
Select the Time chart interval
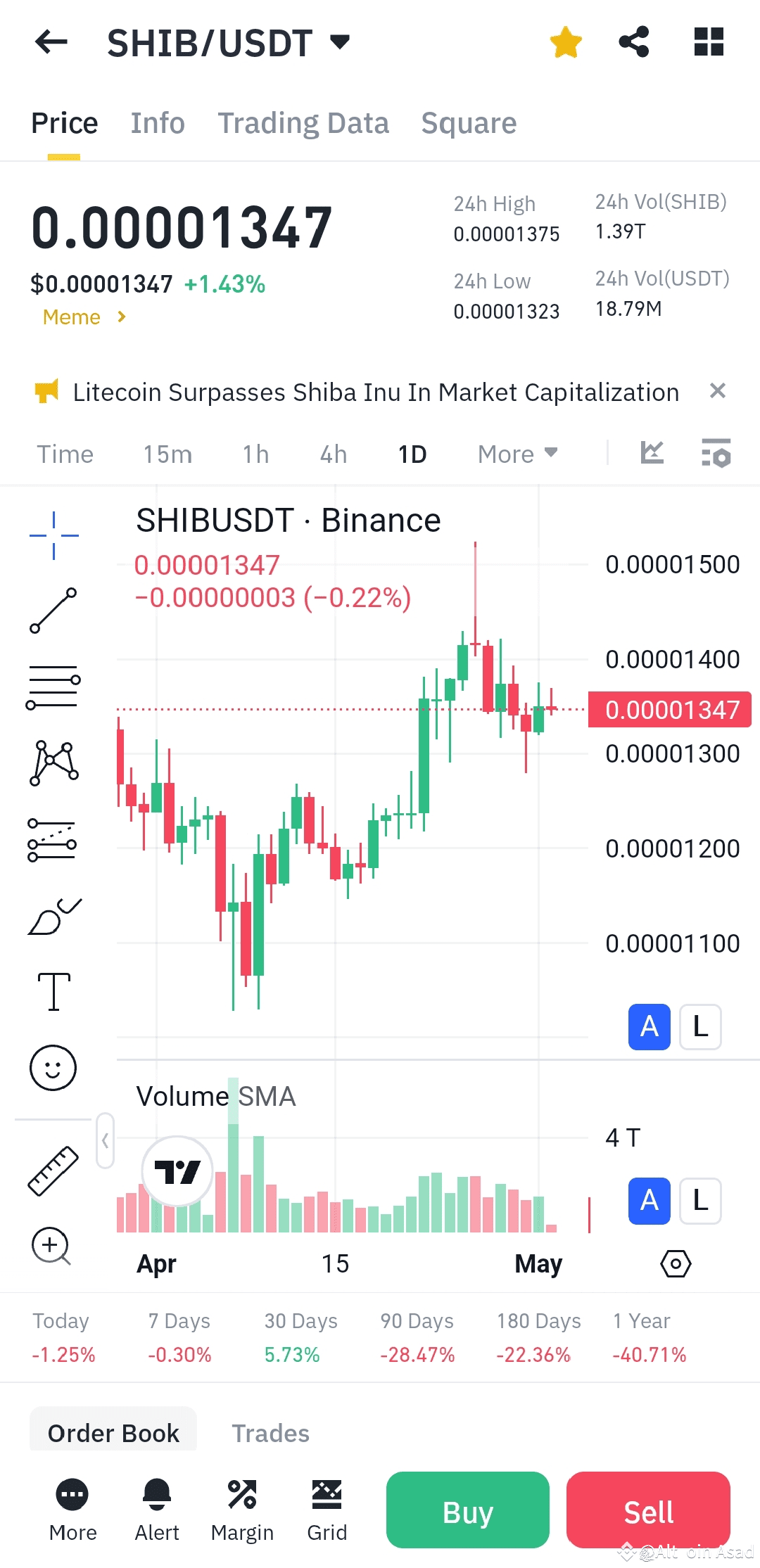(65, 454)
